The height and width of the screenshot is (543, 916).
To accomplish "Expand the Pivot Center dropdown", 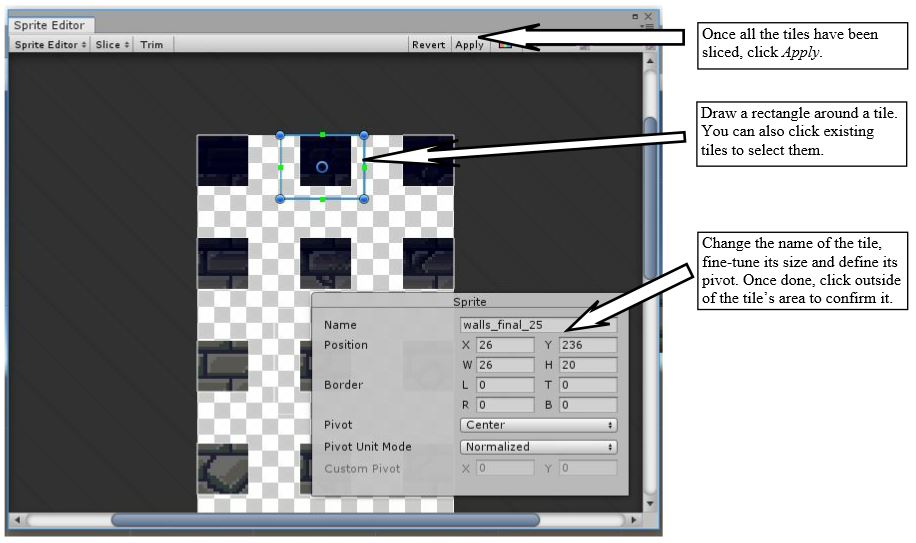I will (x=539, y=425).
